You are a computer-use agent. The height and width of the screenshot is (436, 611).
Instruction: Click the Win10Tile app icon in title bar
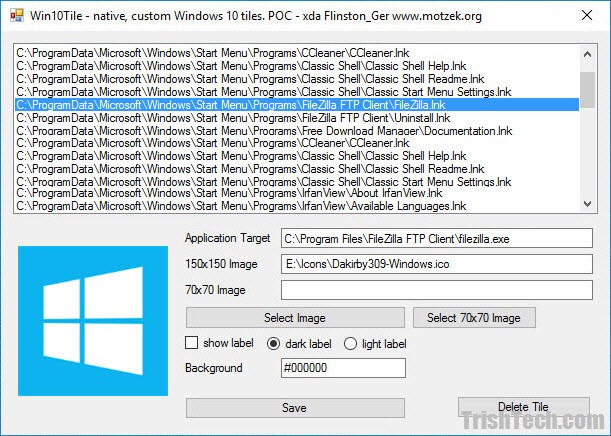tap(17, 16)
